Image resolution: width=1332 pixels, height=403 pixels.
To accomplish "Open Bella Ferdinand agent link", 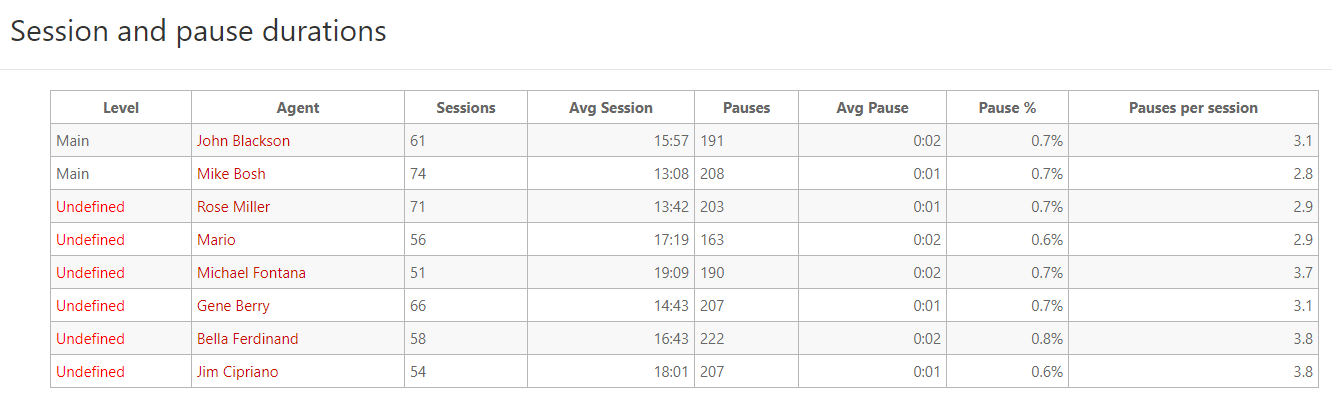I will click(247, 339).
